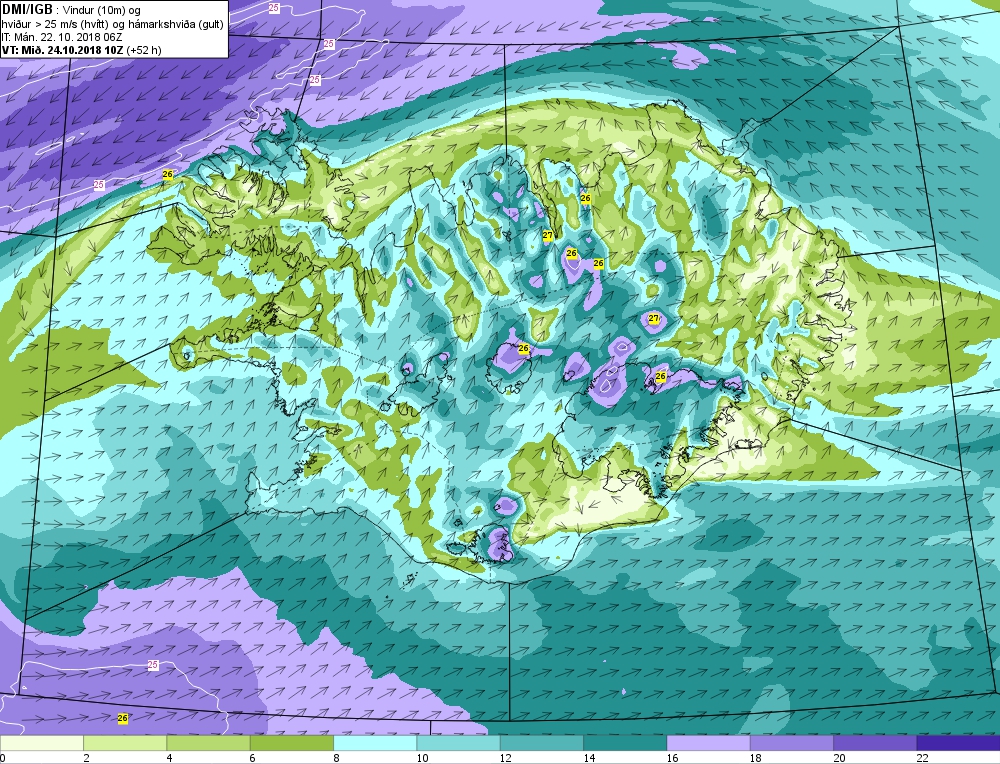The height and width of the screenshot is (764, 1000).
Task: Click the medium teal 12–14 m/s legend swatch
Action: pos(541,743)
